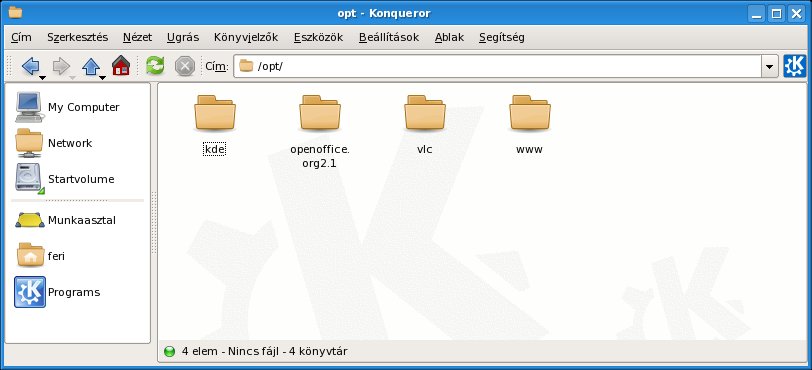Open the Ablak menu

450,37
